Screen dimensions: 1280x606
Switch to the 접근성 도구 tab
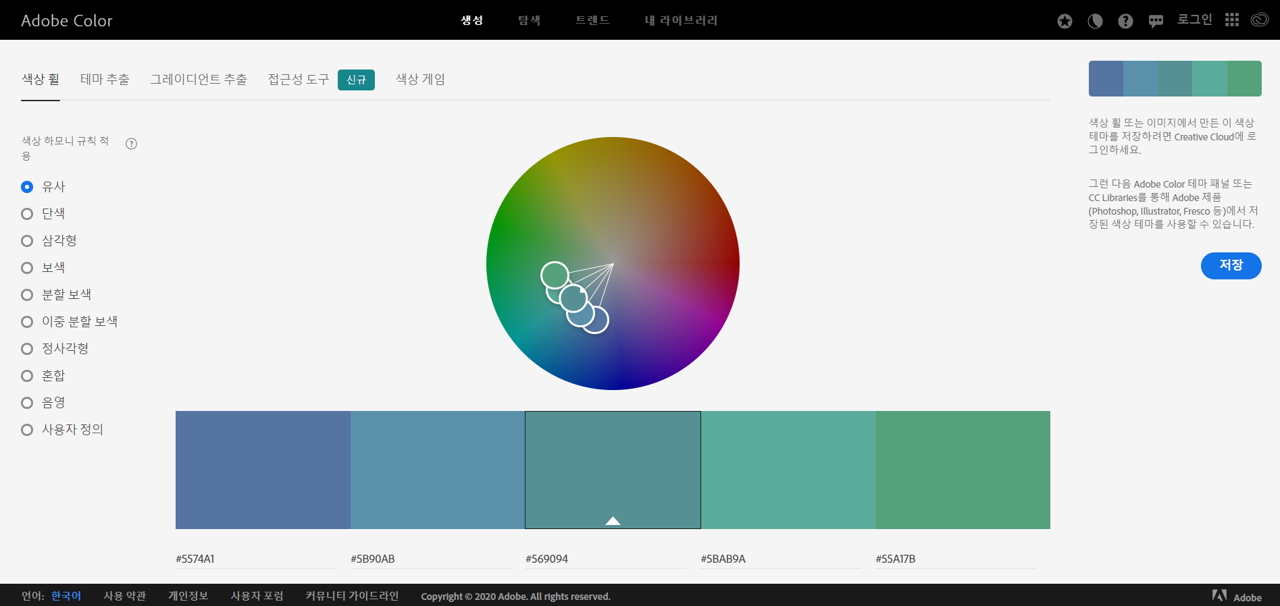[298, 79]
